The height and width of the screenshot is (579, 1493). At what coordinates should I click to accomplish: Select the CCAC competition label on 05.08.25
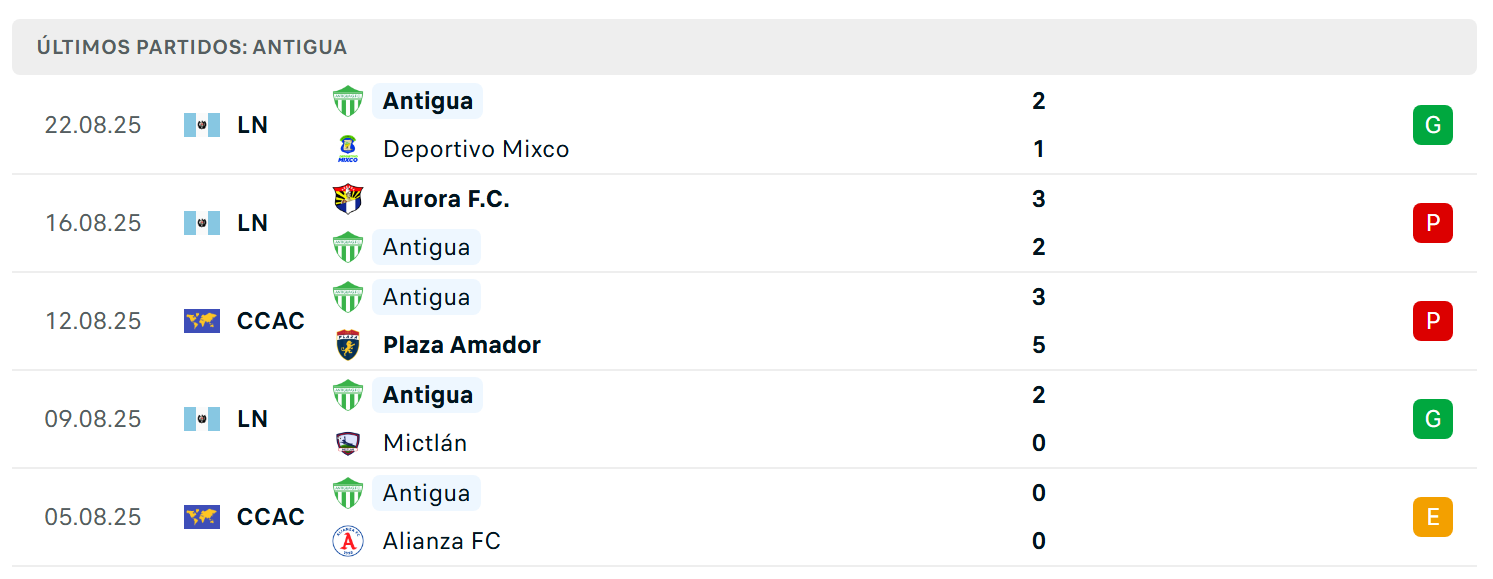[x=271, y=517]
